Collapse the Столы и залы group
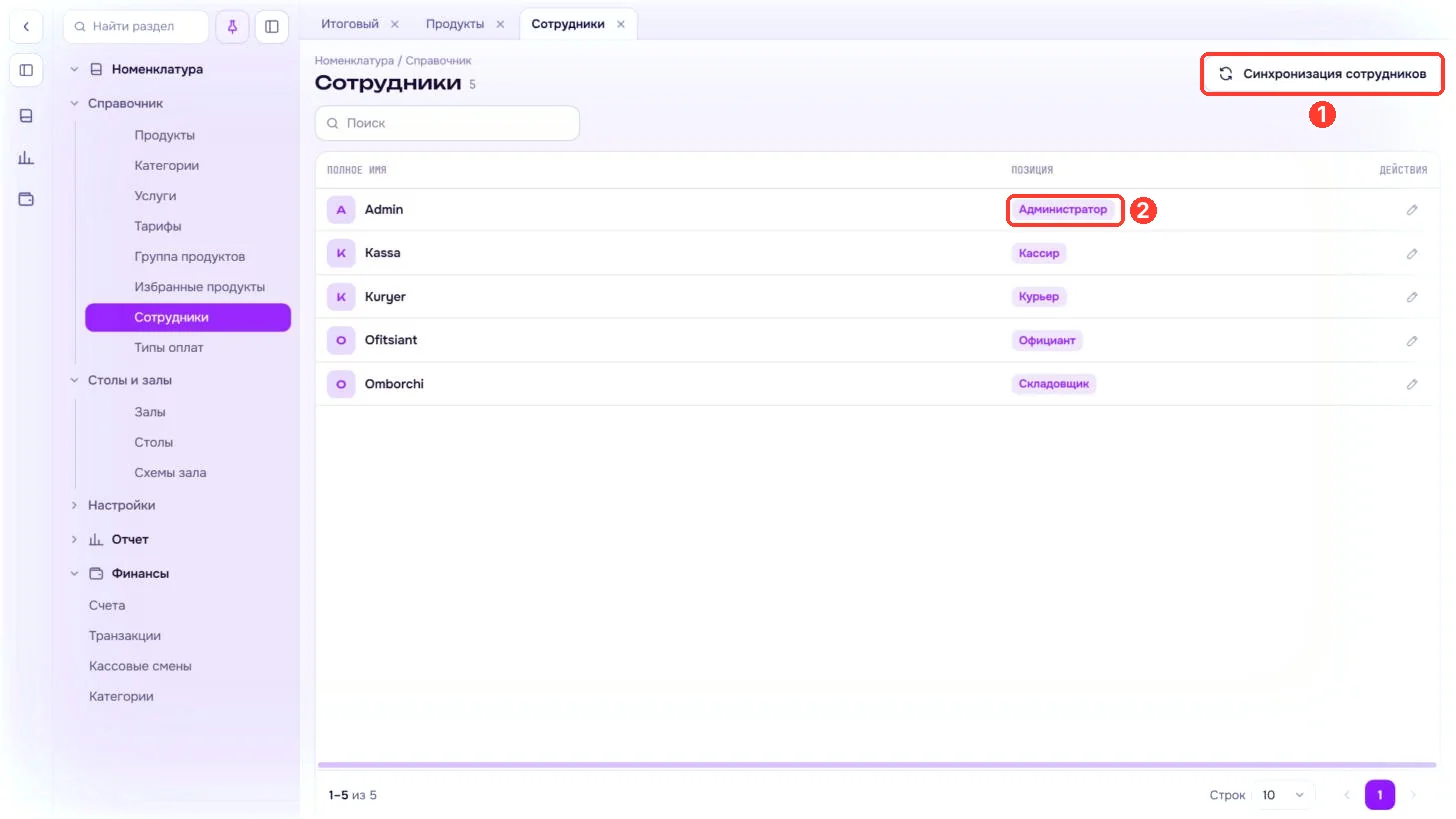The width and height of the screenshot is (1456, 819). coord(74,381)
